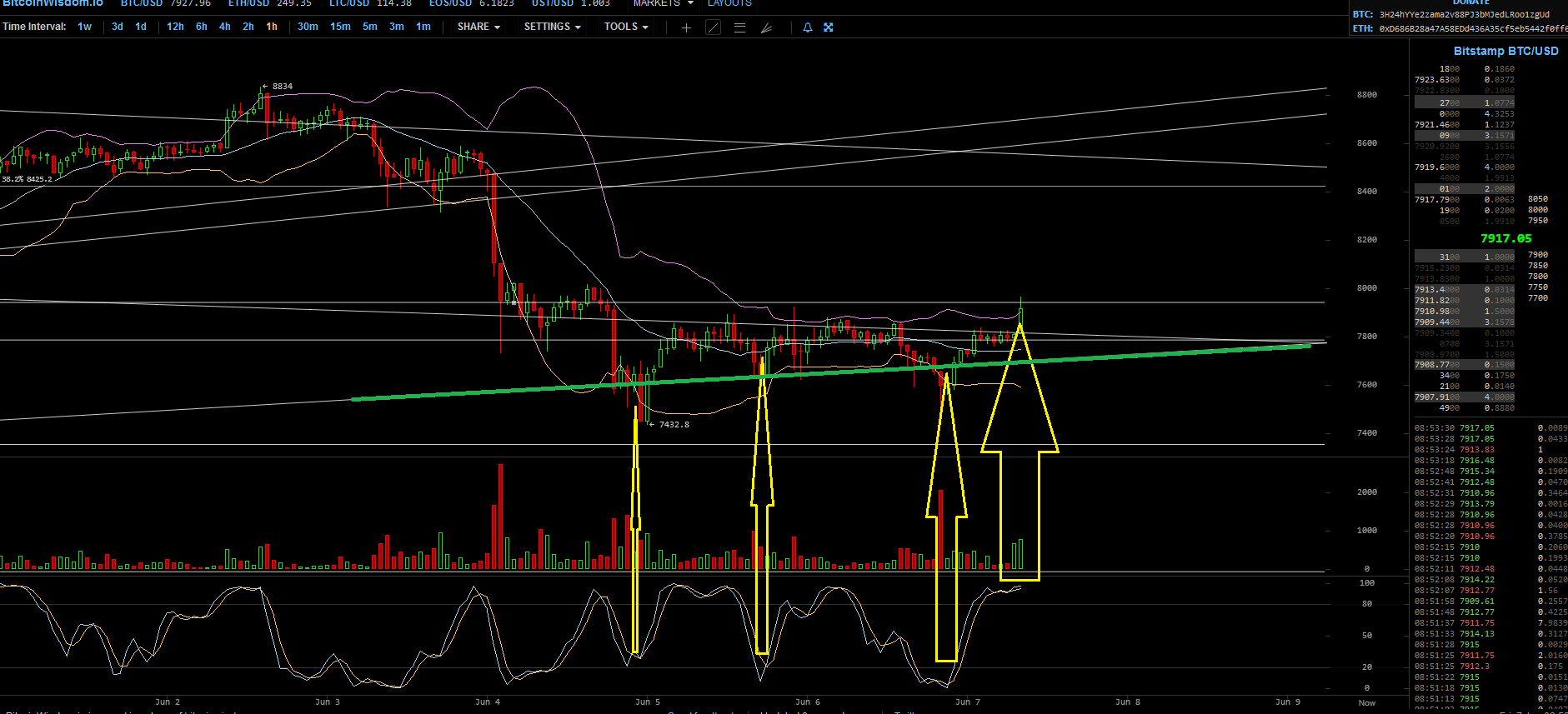Click the Bitstamp BTC/USD title
The height and width of the screenshot is (714, 1568).
[x=1505, y=51]
